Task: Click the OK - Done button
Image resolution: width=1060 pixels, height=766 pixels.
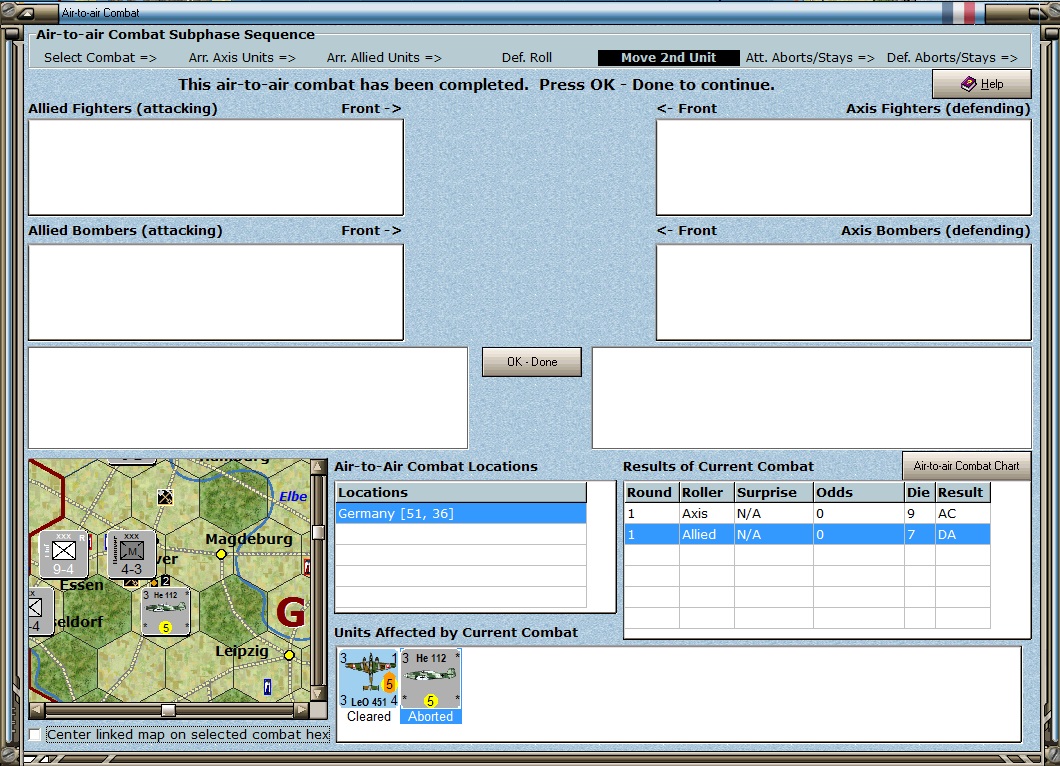Action: tap(531, 362)
